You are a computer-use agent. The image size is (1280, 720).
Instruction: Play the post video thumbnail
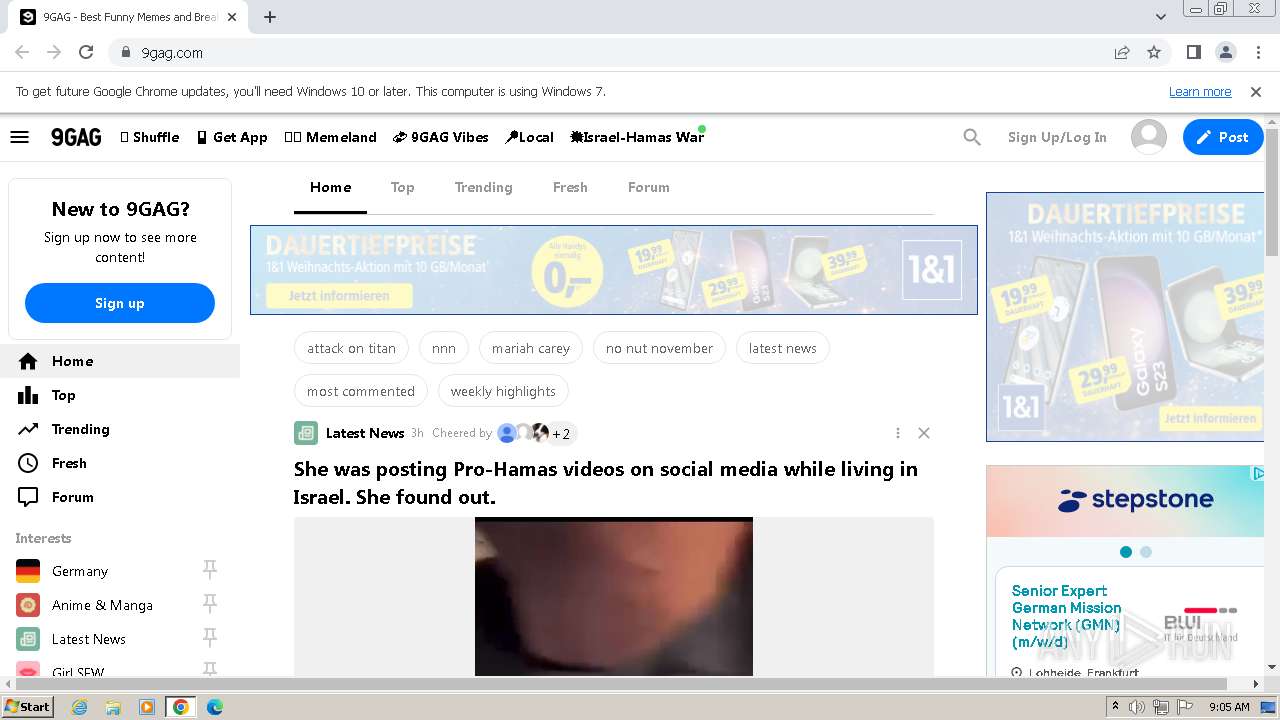(614, 597)
